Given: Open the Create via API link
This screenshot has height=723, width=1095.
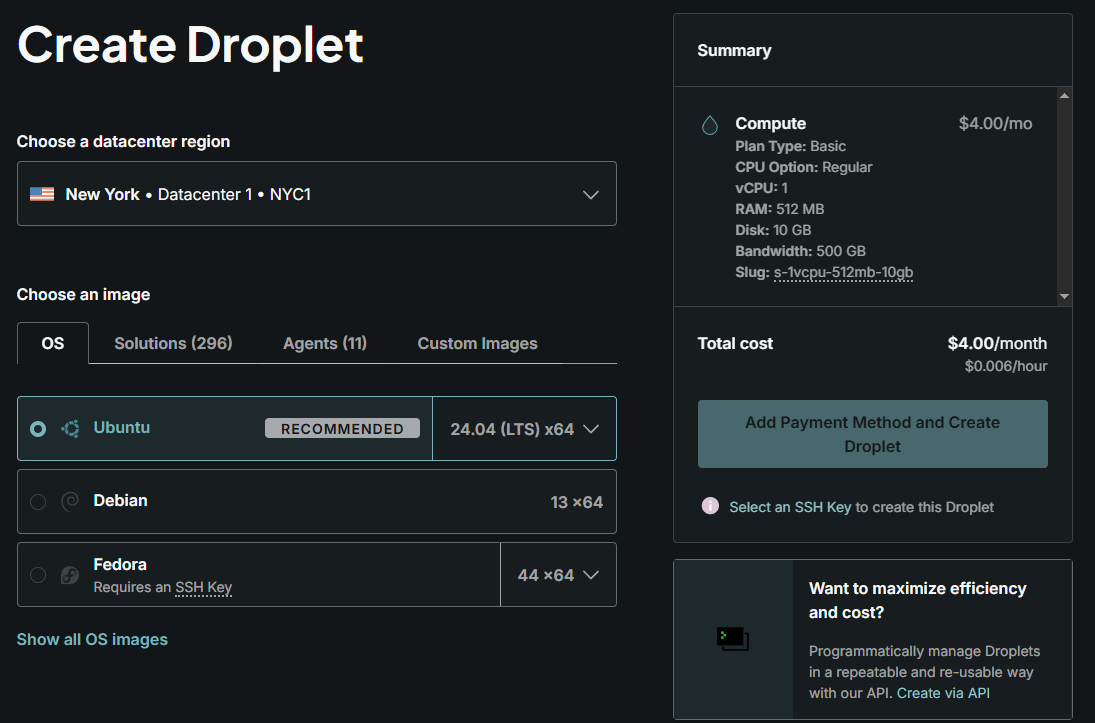Looking at the screenshot, I should [943, 693].
